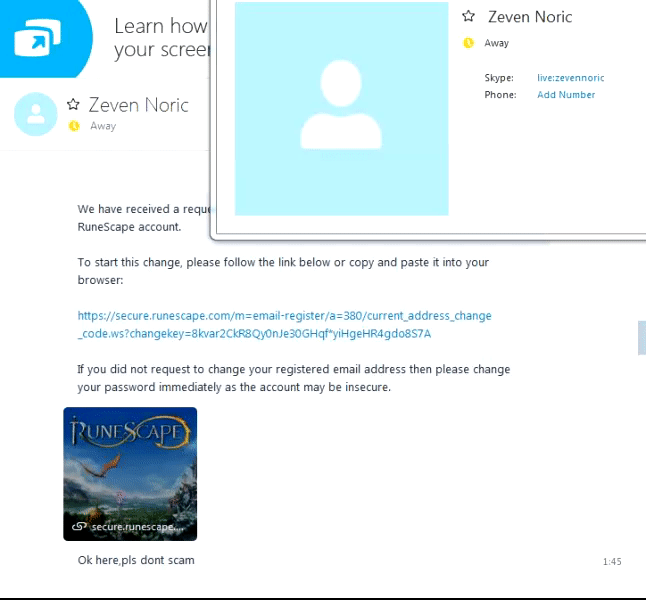646x600 pixels.
Task: Click the 'To start this change' paragraph
Action: [x=283, y=271]
